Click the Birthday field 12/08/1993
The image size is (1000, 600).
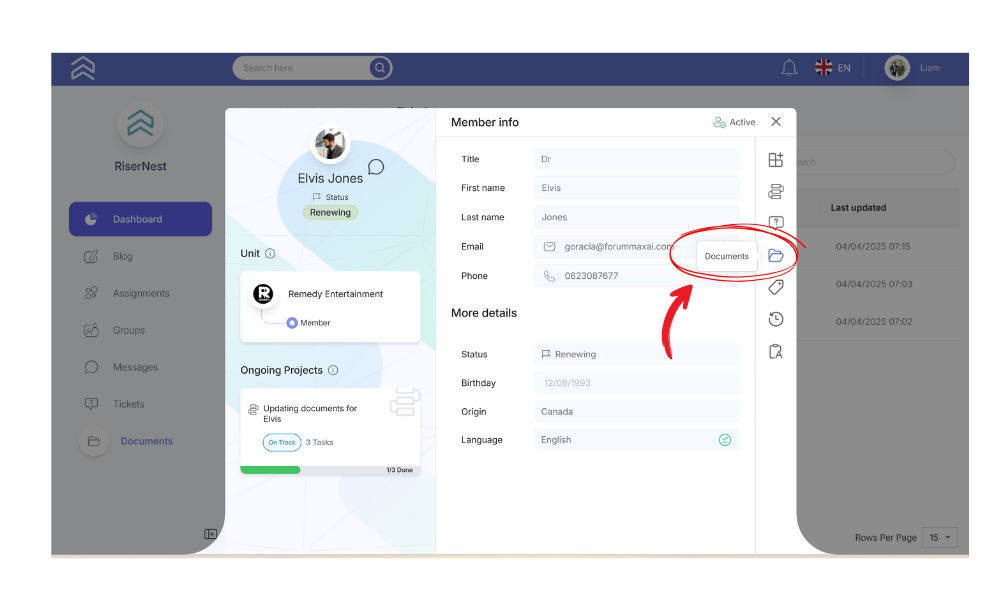click(636, 383)
